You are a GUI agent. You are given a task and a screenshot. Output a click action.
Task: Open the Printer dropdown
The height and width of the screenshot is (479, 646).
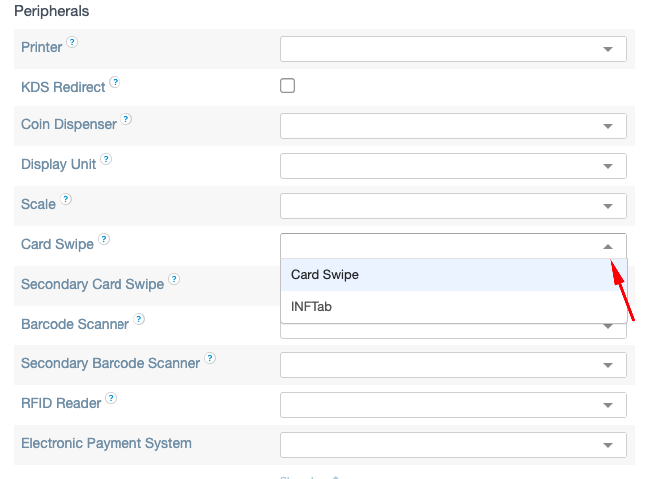tap(453, 48)
